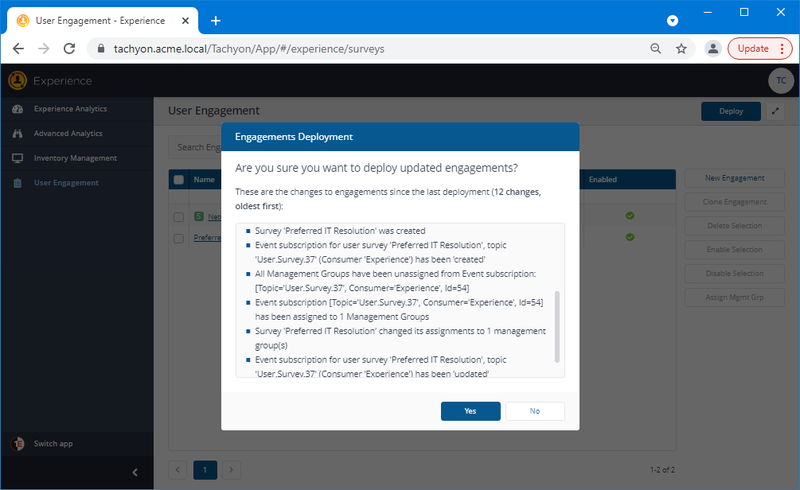The height and width of the screenshot is (490, 800).
Task: Confirm deployment with the Yes button
Action: click(470, 411)
